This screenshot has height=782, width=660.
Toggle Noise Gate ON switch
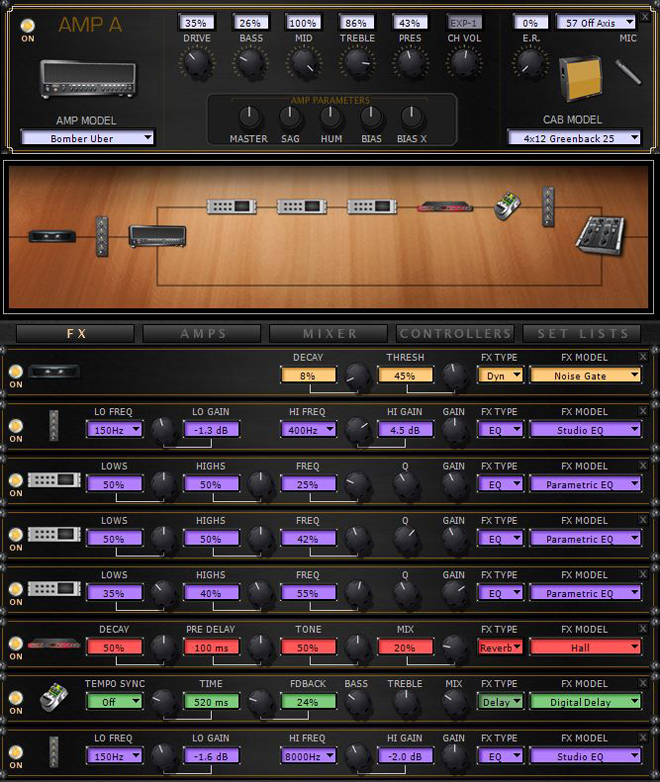point(16,372)
